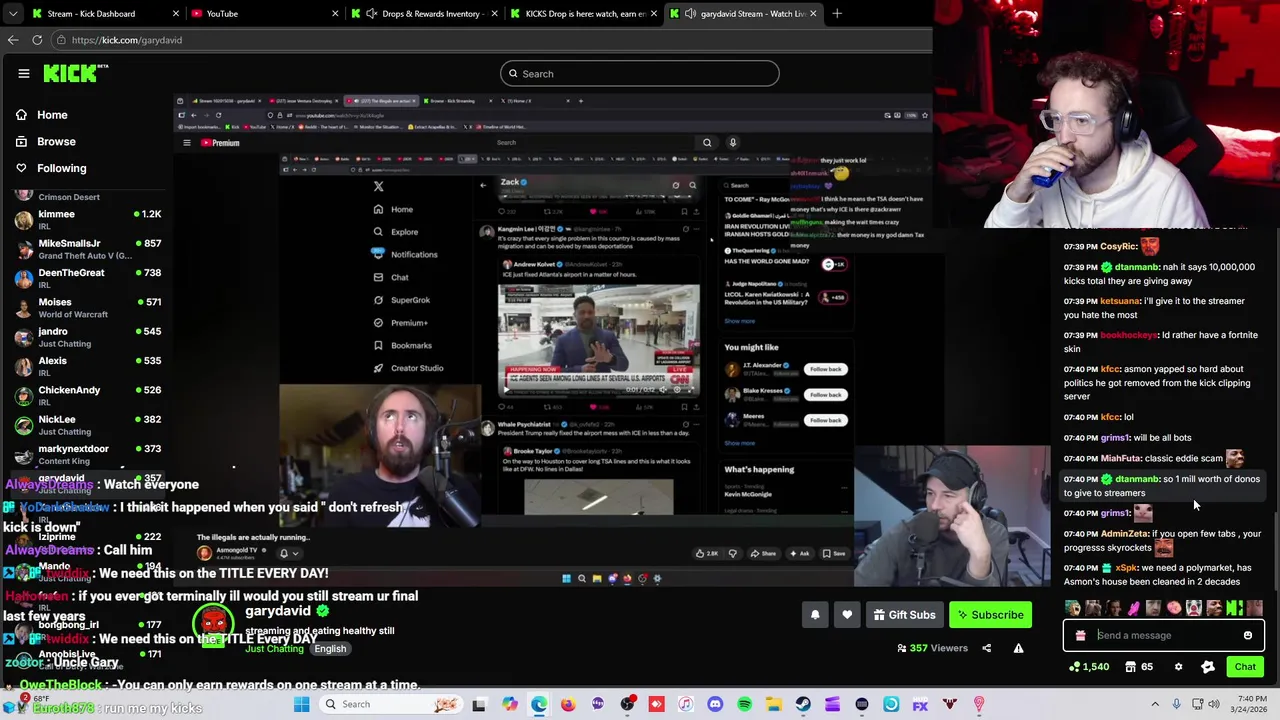1280x720 pixels.
Task: Open HUD FX app from the taskbar
Action: pos(920,704)
